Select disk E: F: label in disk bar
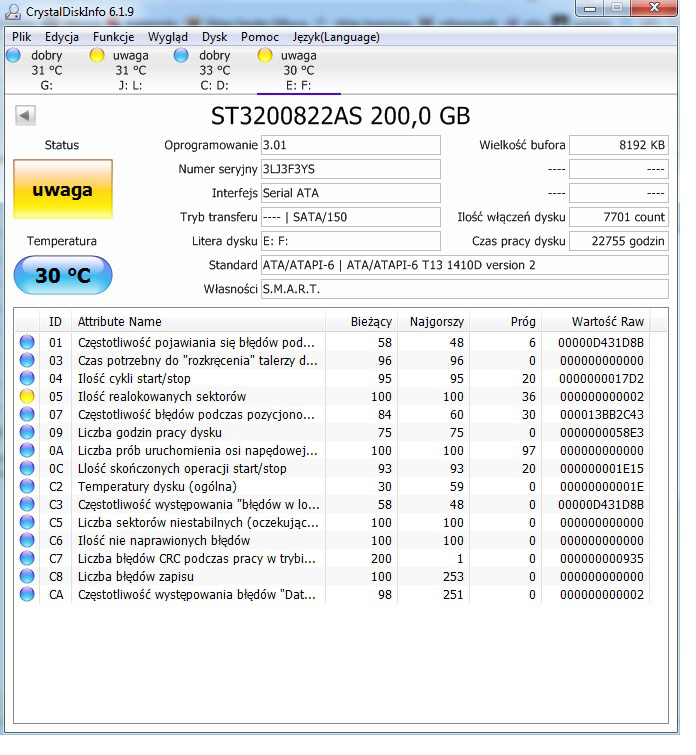696x755 pixels. [298, 85]
